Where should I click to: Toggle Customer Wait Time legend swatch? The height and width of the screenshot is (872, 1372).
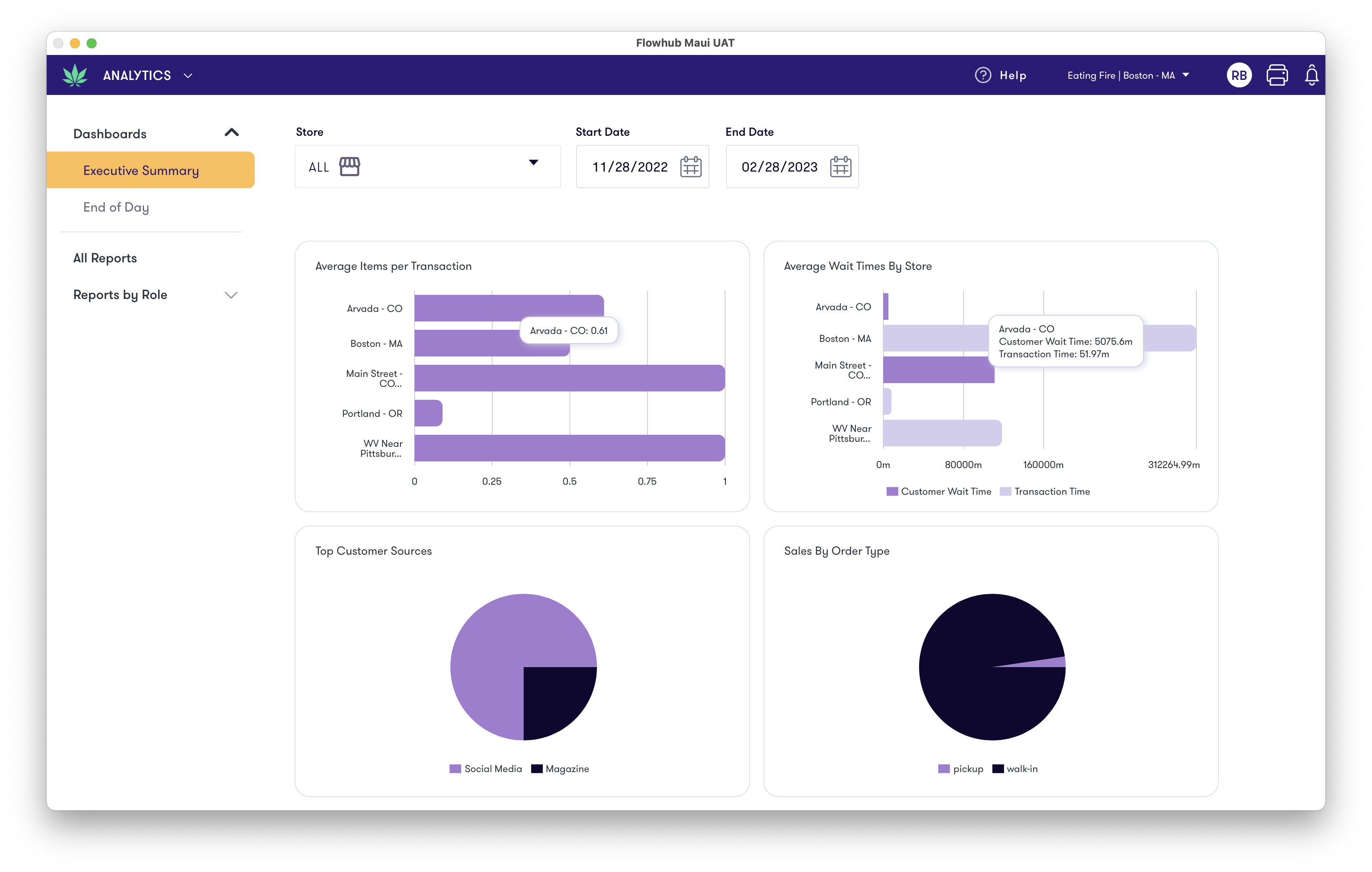892,491
